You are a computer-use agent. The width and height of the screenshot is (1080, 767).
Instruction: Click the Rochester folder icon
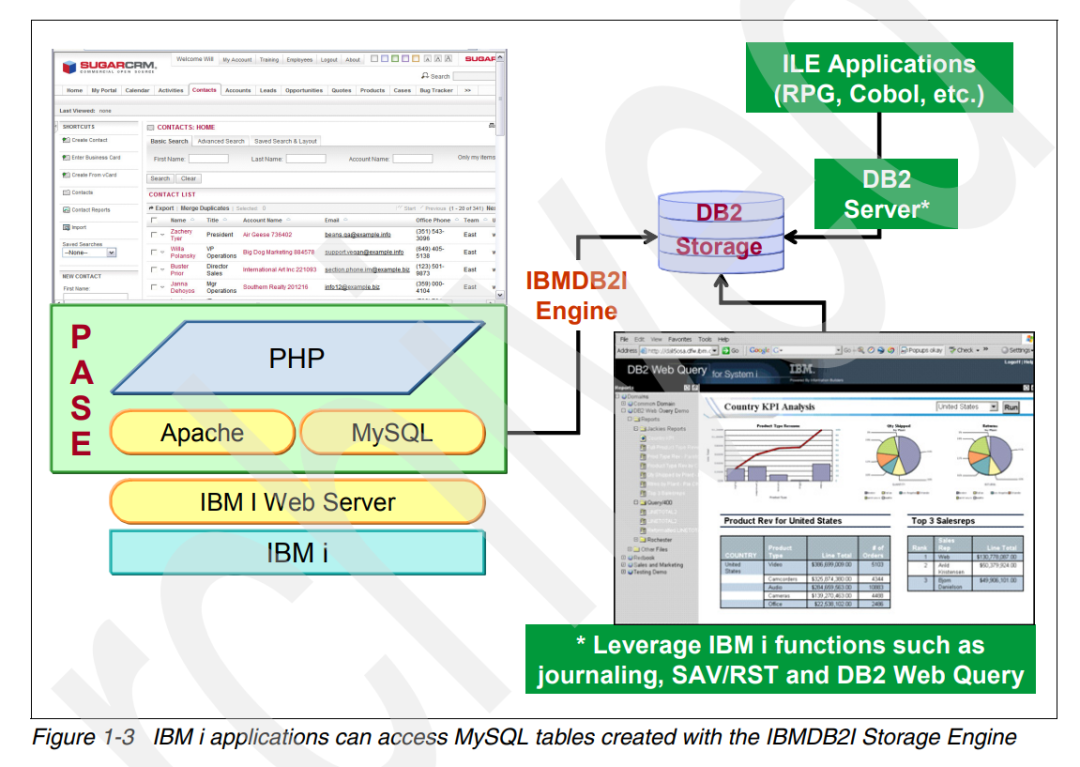click(642, 540)
